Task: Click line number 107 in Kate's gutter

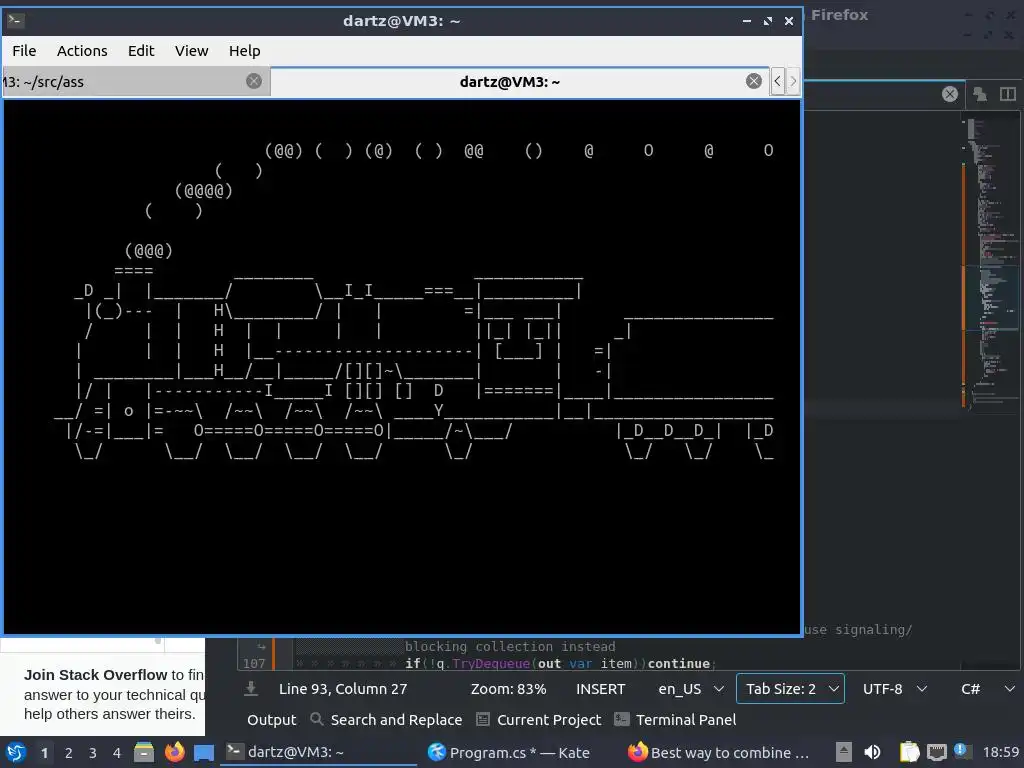Action: coord(254,663)
